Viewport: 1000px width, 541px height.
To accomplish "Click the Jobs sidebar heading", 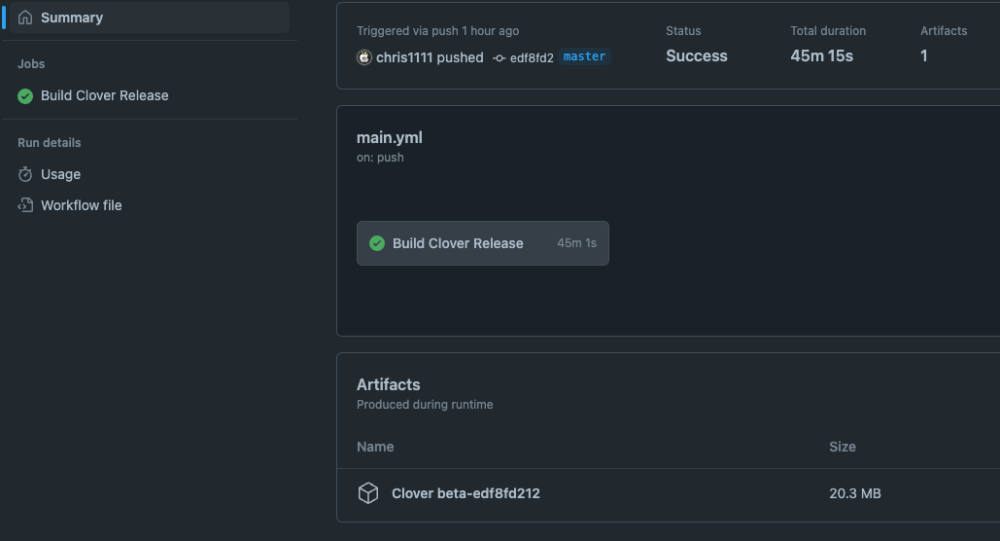I will [x=31, y=64].
